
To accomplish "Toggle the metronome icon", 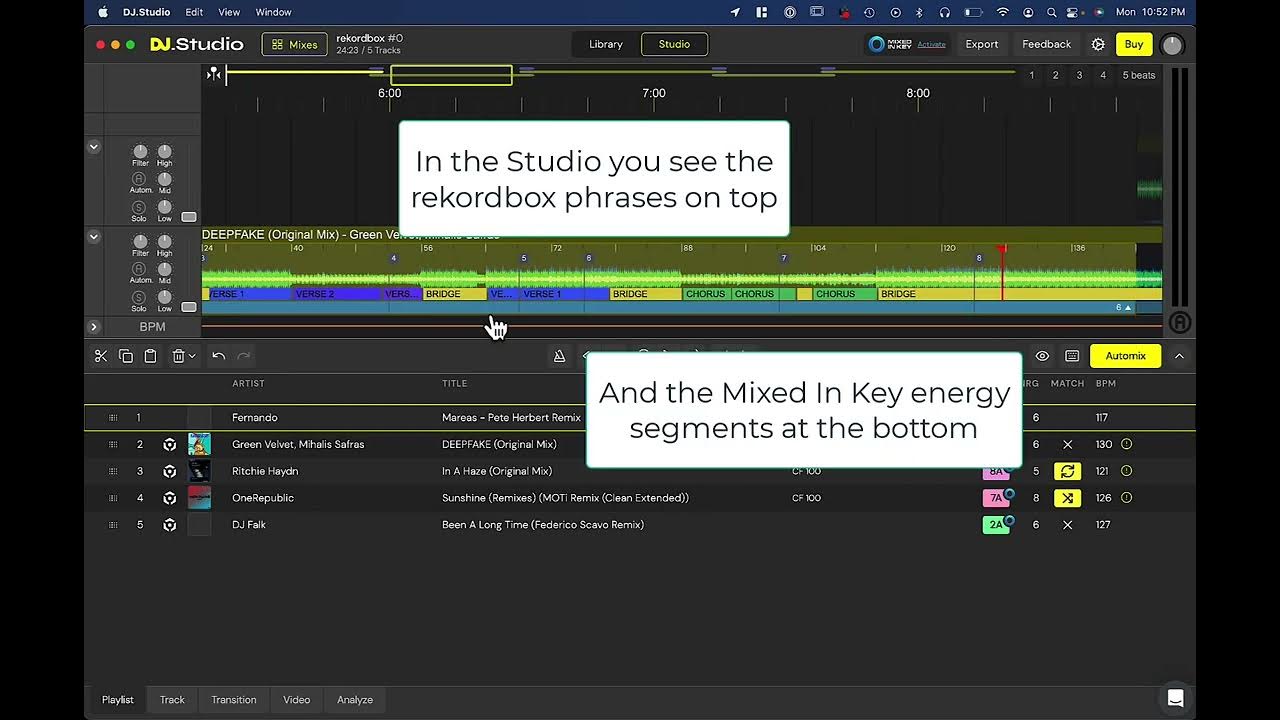I will 559,356.
